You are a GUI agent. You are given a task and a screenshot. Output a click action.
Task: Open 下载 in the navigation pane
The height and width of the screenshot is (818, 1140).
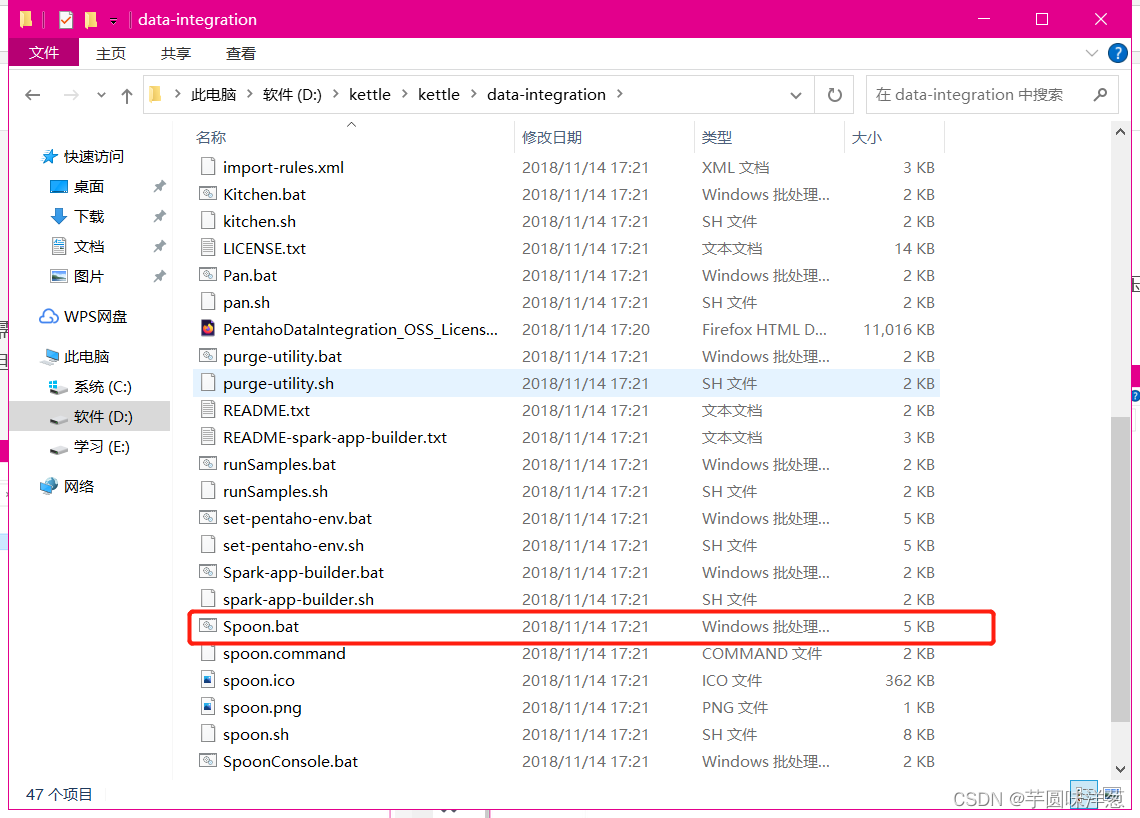point(89,216)
